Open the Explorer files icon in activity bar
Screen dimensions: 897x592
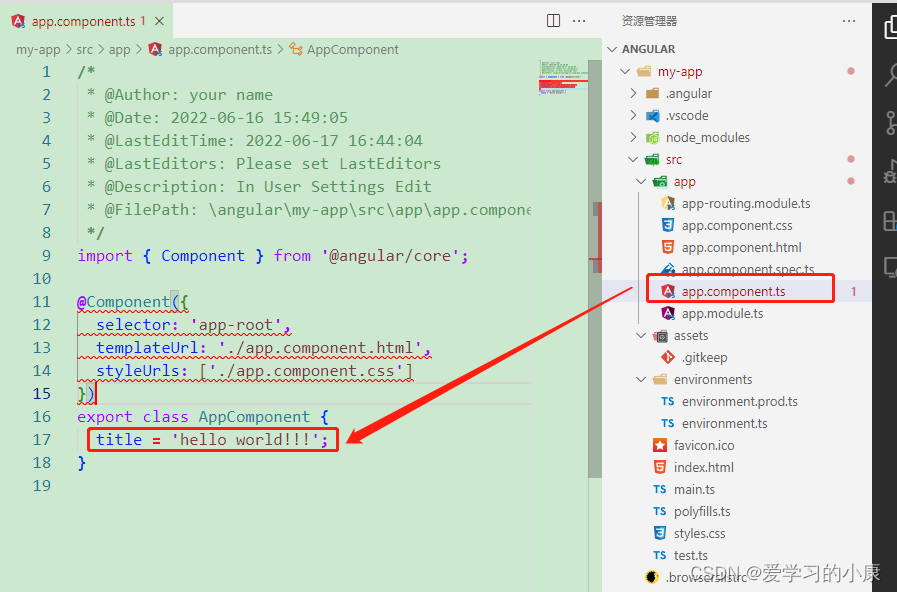(891, 27)
